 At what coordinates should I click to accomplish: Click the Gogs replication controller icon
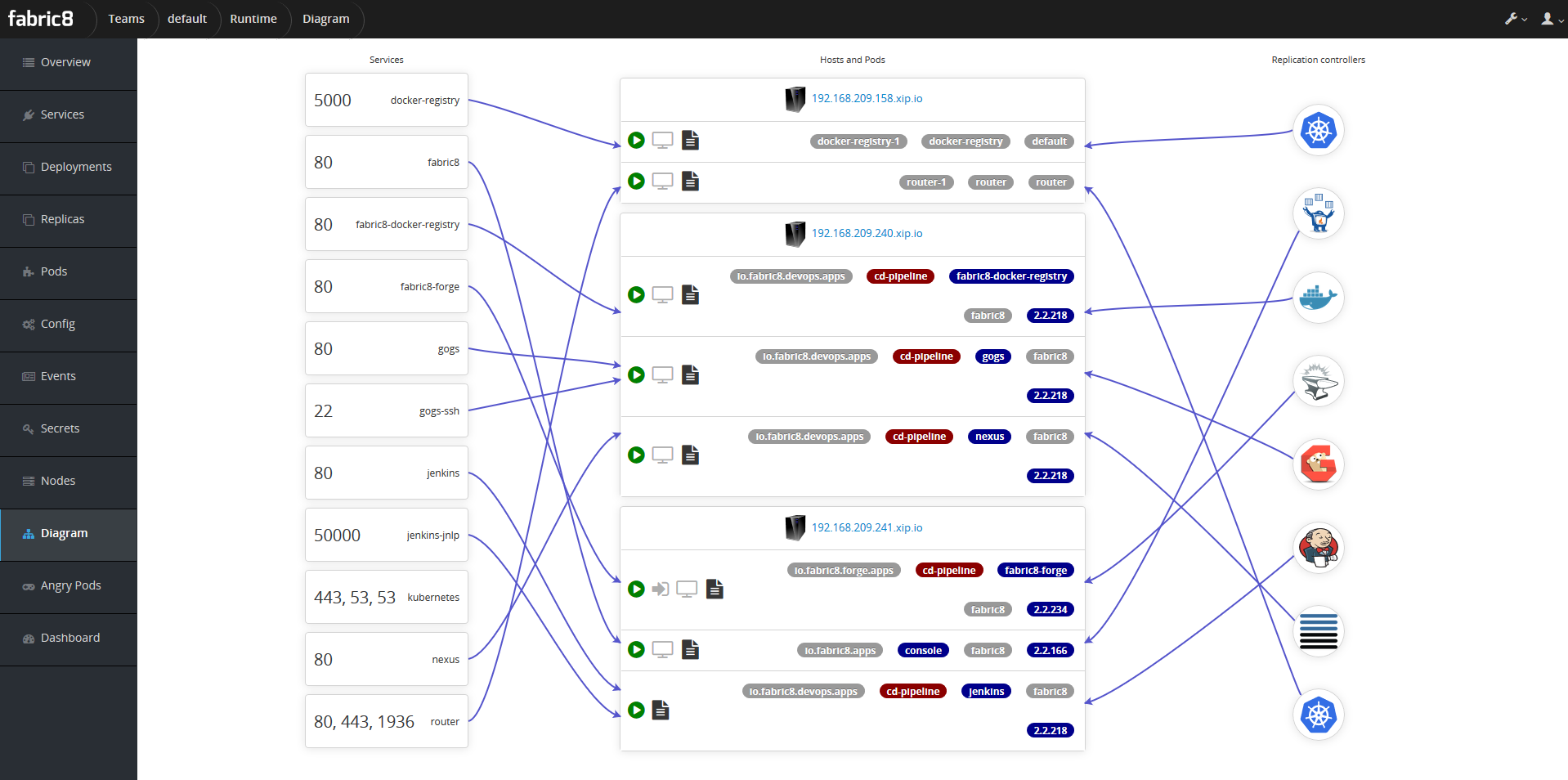1318,464
